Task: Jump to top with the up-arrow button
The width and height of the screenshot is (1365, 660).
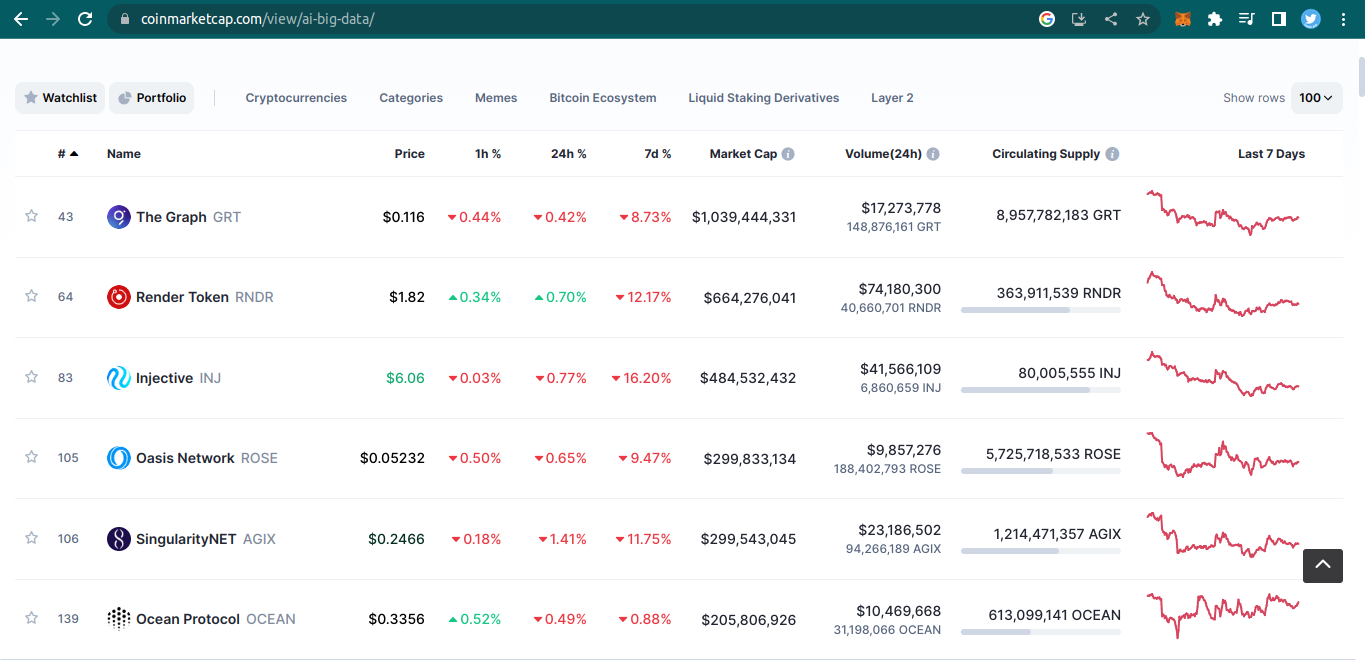Action: pos(1322,566)
